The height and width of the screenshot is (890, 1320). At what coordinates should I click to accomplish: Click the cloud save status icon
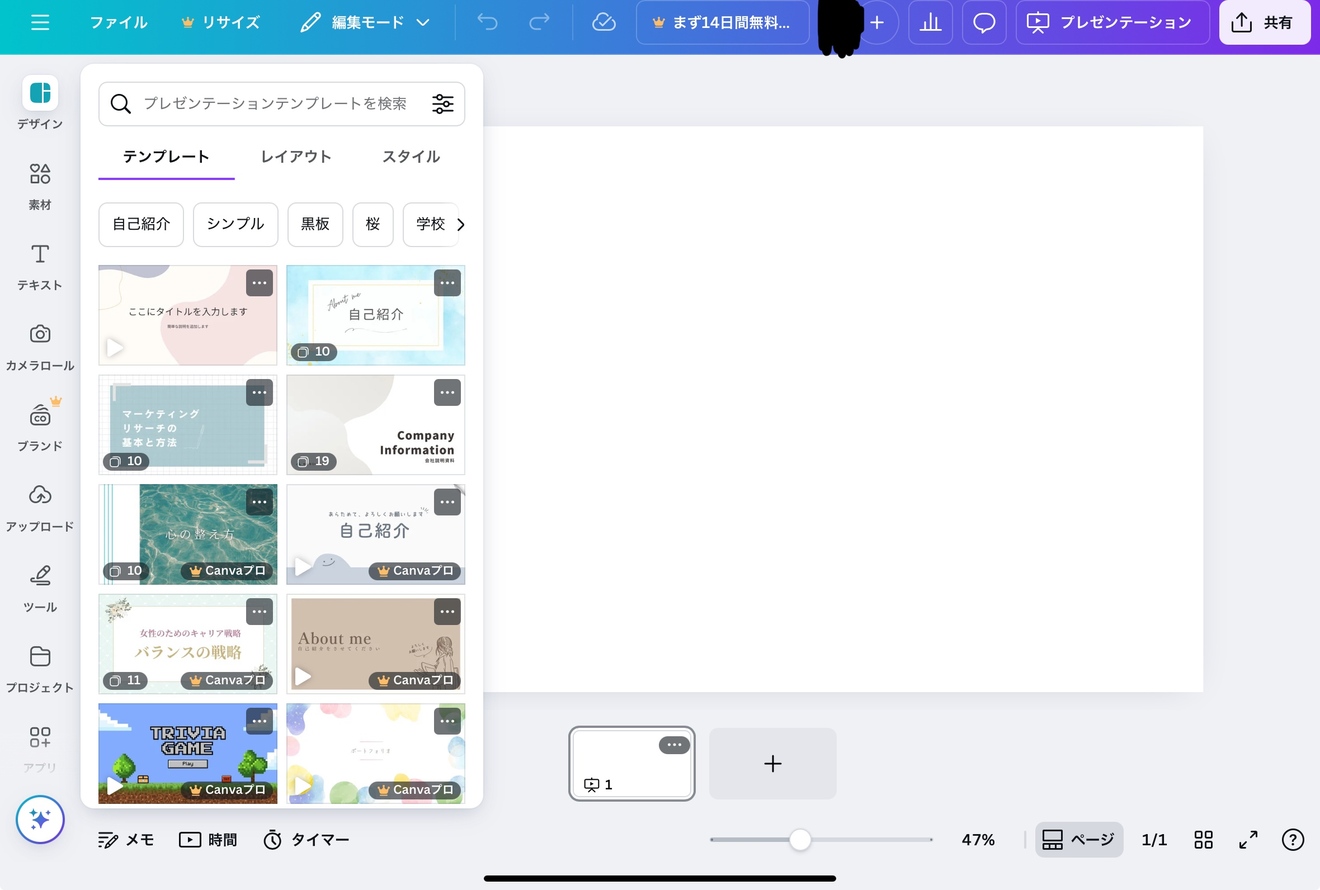pos(604,22)
